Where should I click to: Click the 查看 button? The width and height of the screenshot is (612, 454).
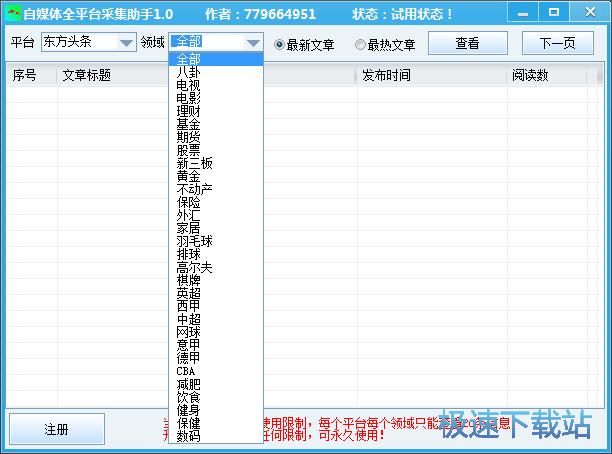pyautogui.click(x=468, y=43)
